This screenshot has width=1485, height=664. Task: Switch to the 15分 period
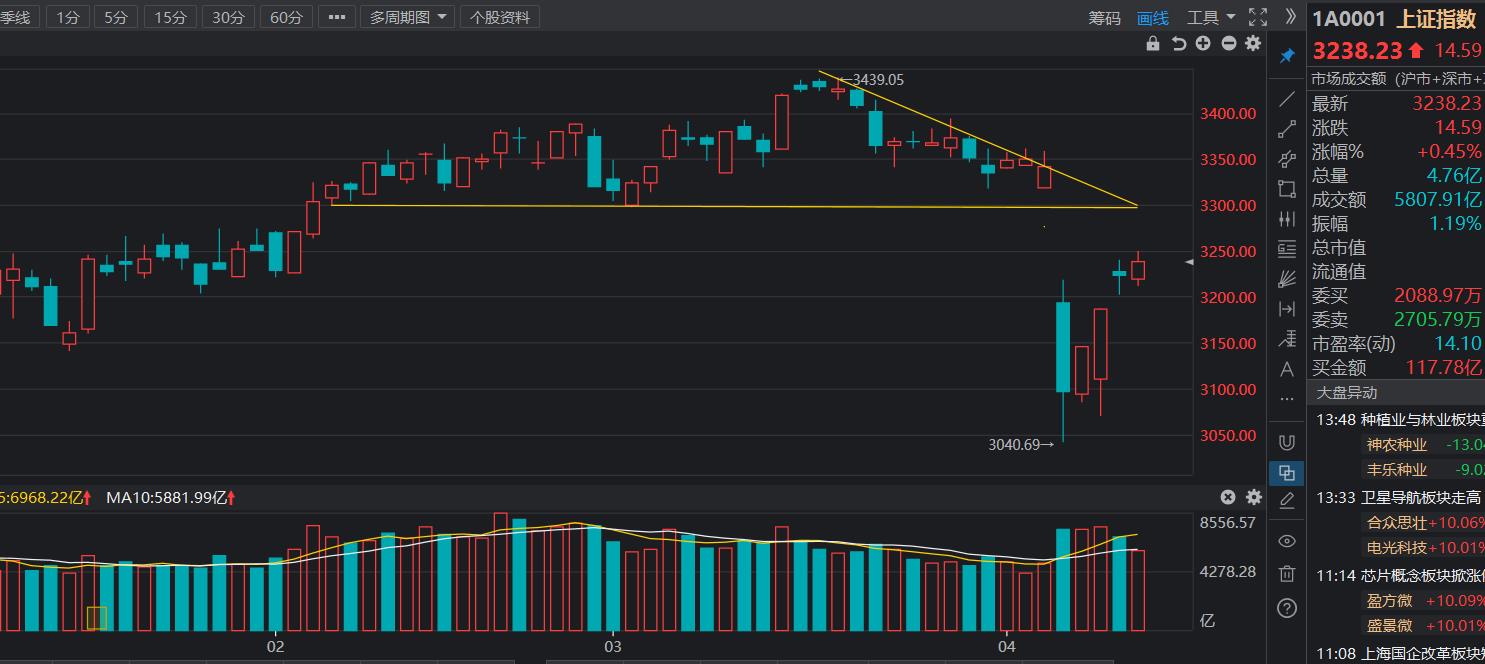(x=170, y=17)
